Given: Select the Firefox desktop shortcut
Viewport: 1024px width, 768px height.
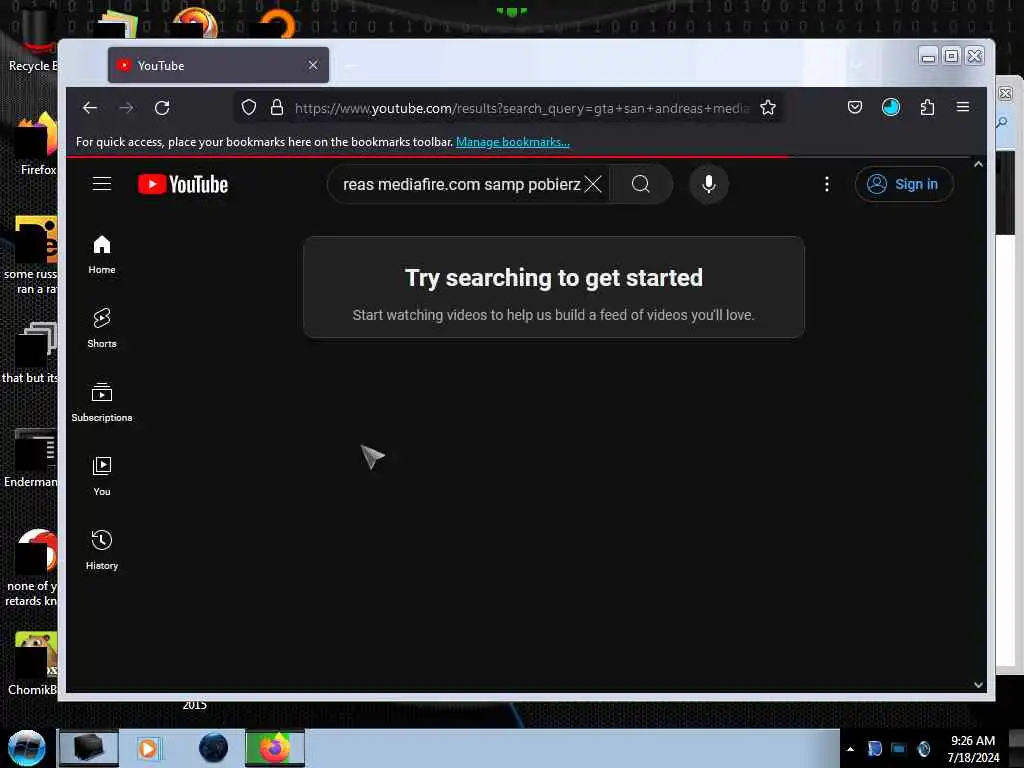Looking at the screenshot, I should (x=36, y=144).
